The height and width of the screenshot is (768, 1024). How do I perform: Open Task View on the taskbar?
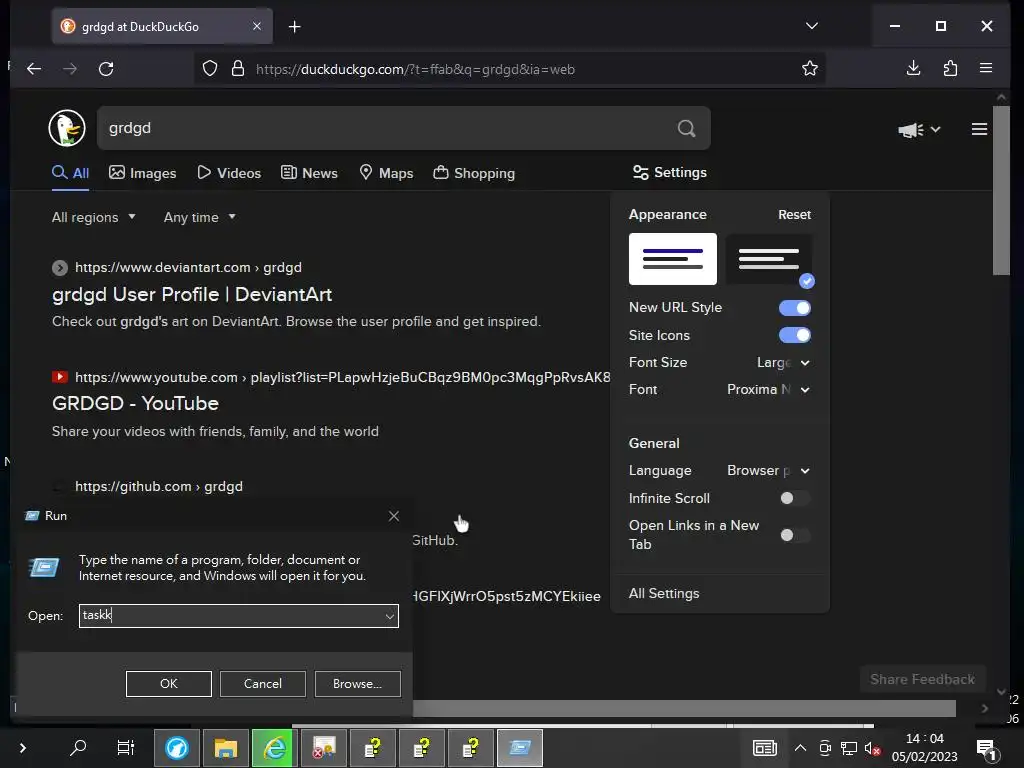click(x=125, y=747)
